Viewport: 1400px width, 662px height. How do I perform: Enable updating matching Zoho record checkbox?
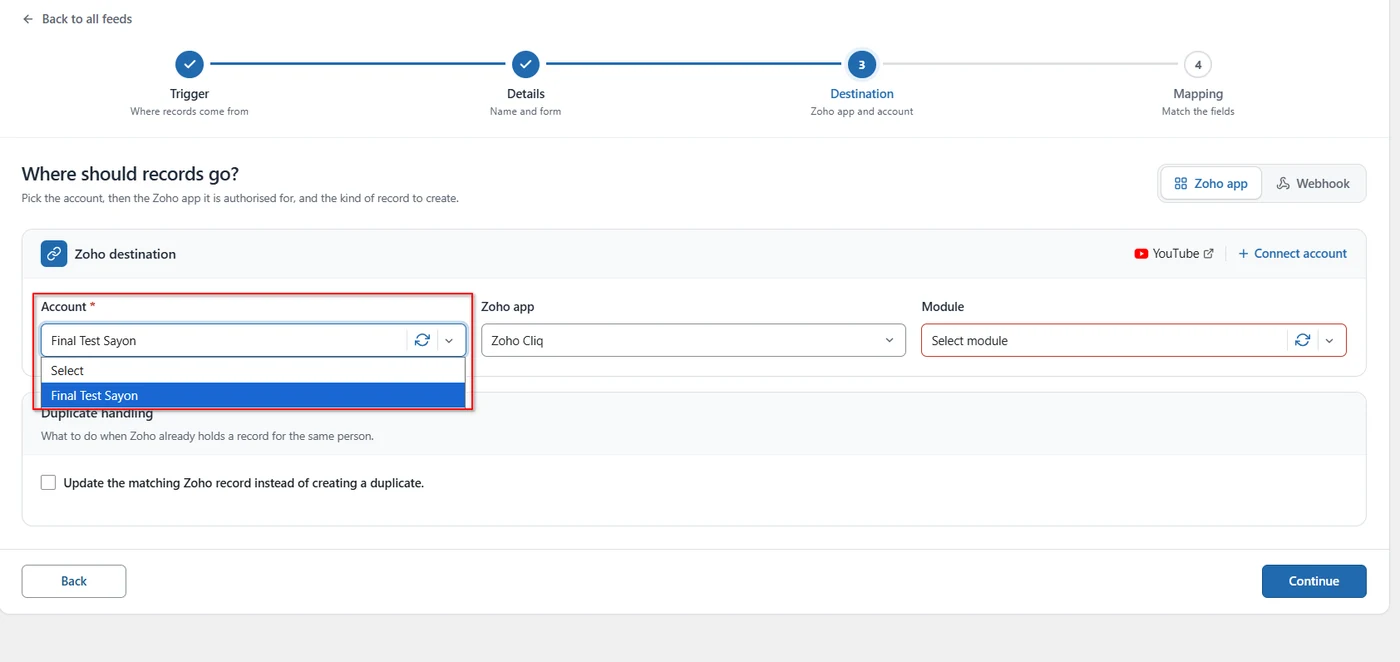coord(48,483)
